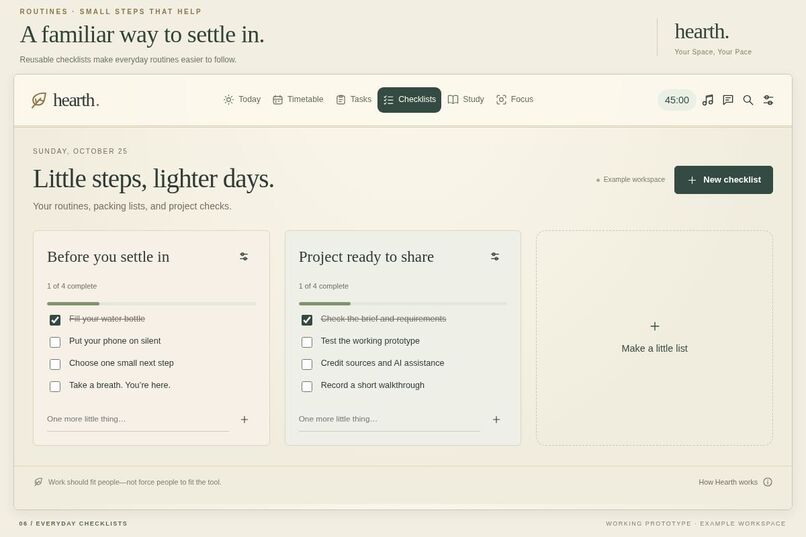Screen dimensions: 806x537
Task: Check Credit sources and AI assistance
Action: [x=307, y=364]
